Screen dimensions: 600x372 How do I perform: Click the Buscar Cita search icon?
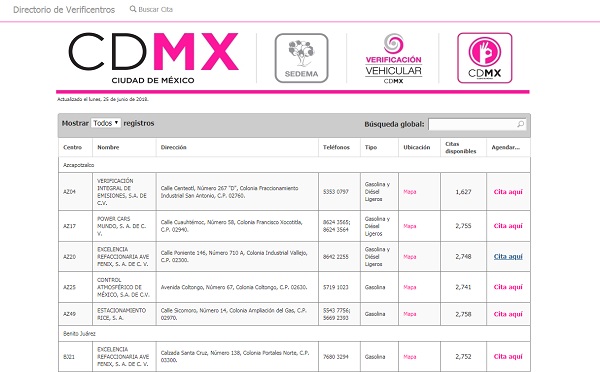click(x=133, y=9)
